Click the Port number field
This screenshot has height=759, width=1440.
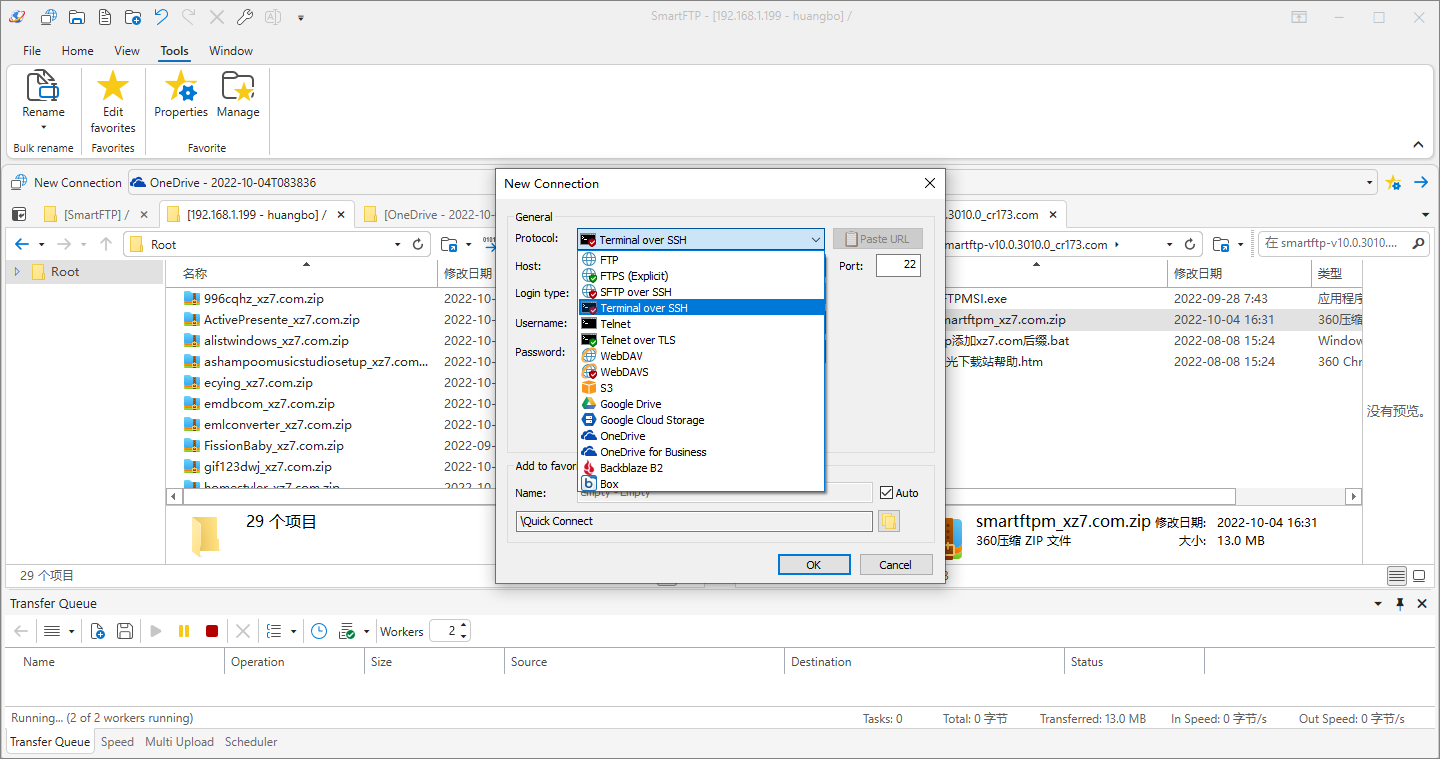[x=898, y=266]
